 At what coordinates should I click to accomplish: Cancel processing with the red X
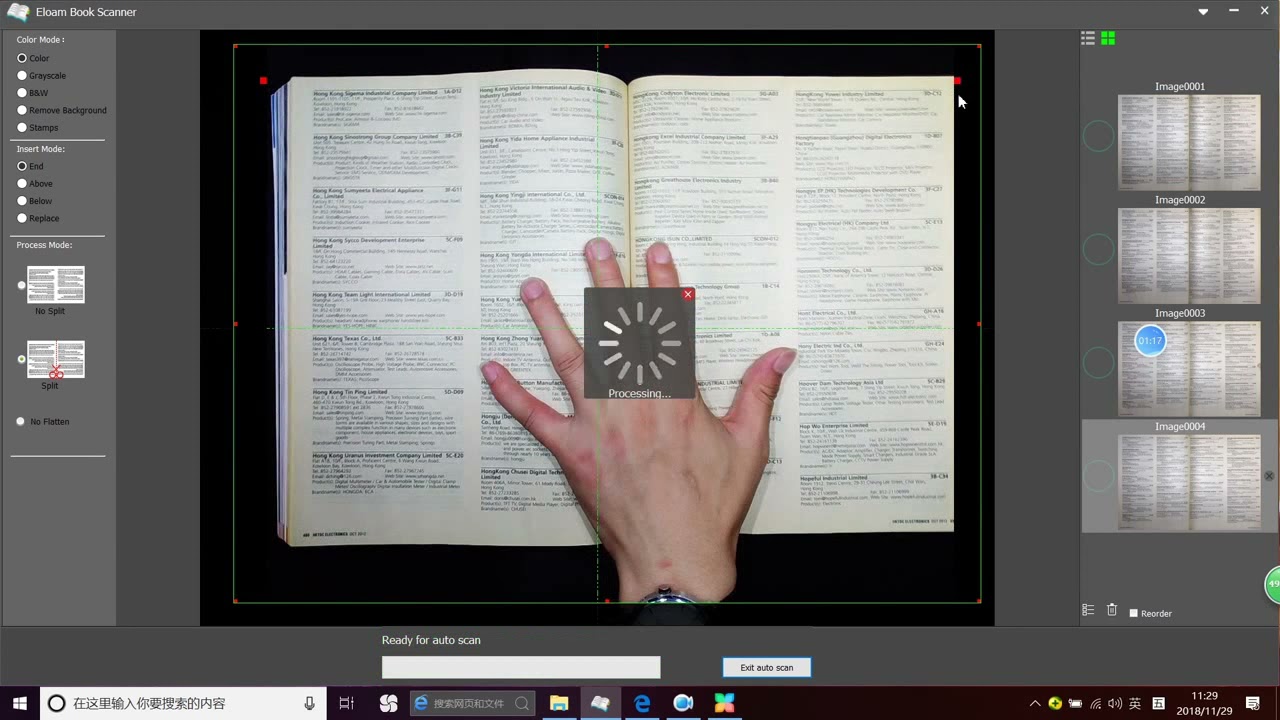[688, 294]
